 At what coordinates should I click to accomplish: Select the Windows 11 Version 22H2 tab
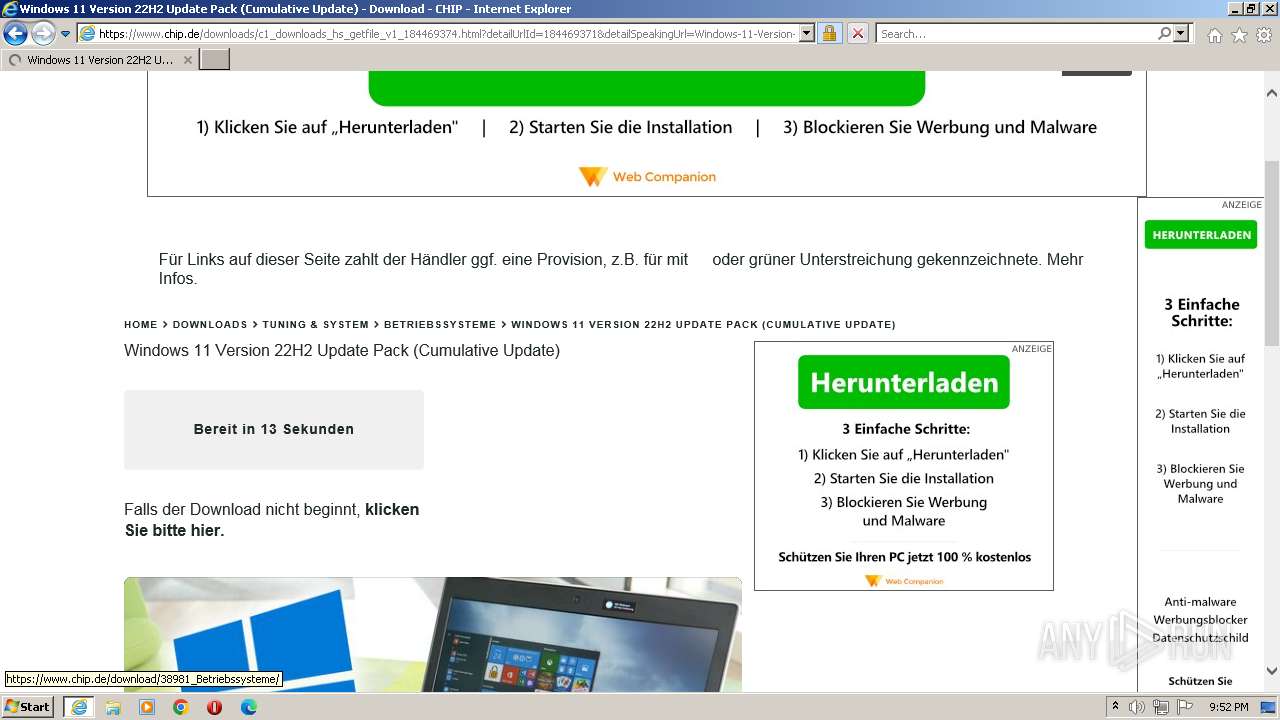(99, 60)
